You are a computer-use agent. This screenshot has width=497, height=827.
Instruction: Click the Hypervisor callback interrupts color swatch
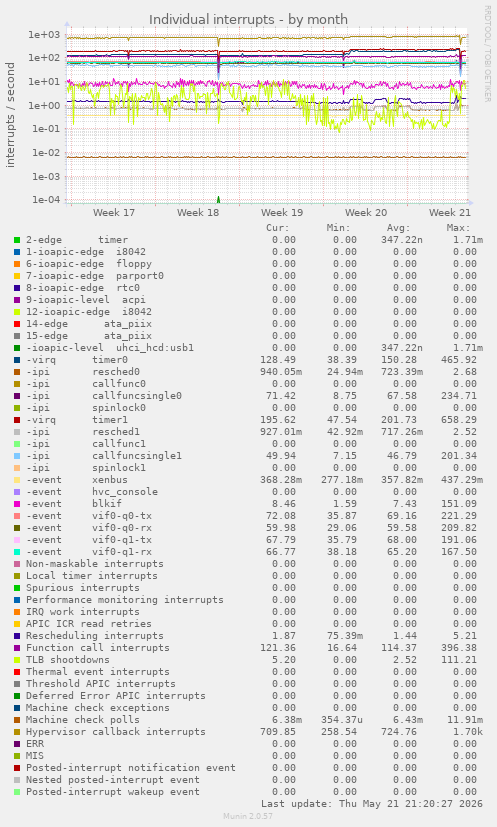click(17, 732)
